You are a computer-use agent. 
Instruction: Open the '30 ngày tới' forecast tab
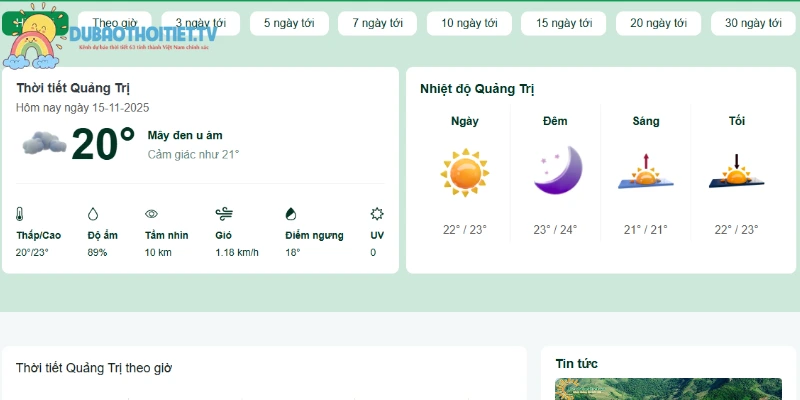[753, 23]
